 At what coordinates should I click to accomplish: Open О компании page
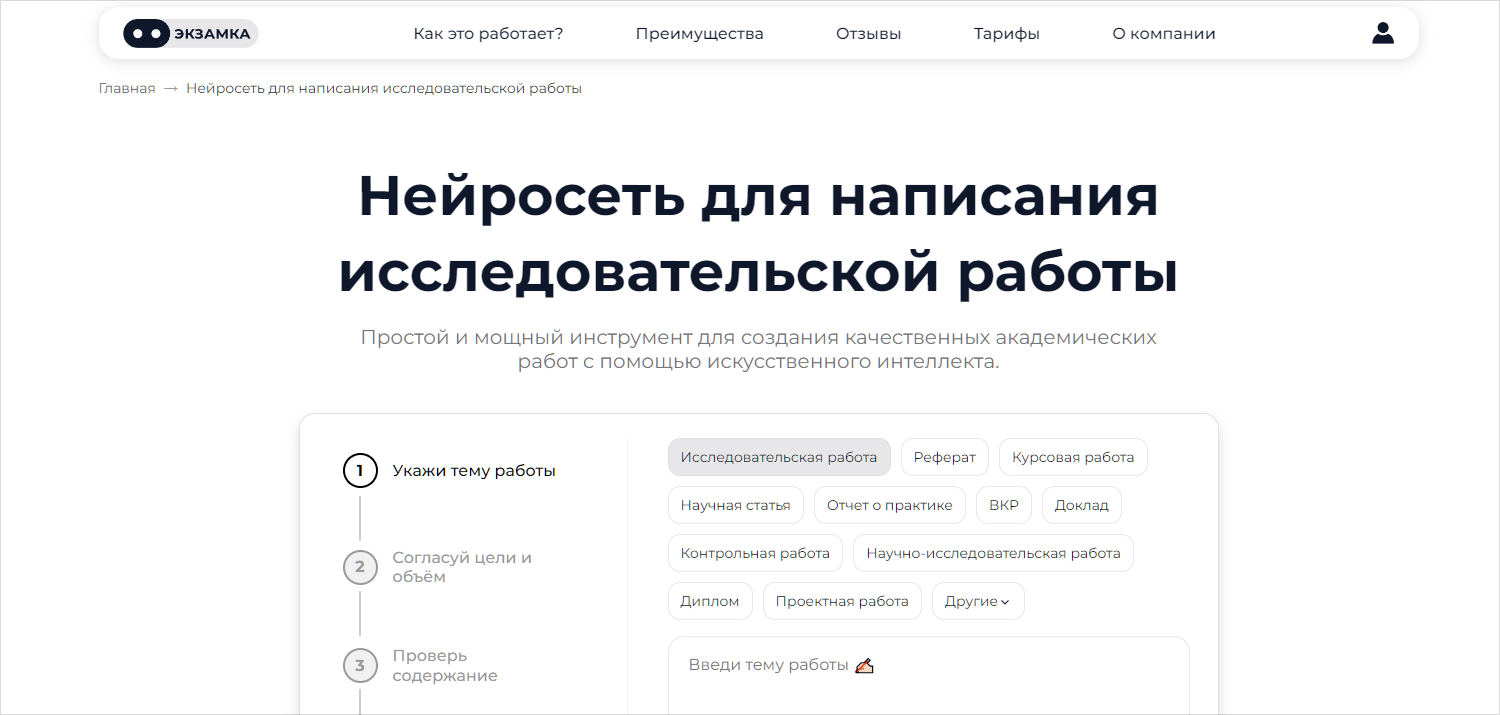(x=1163, y=34)
